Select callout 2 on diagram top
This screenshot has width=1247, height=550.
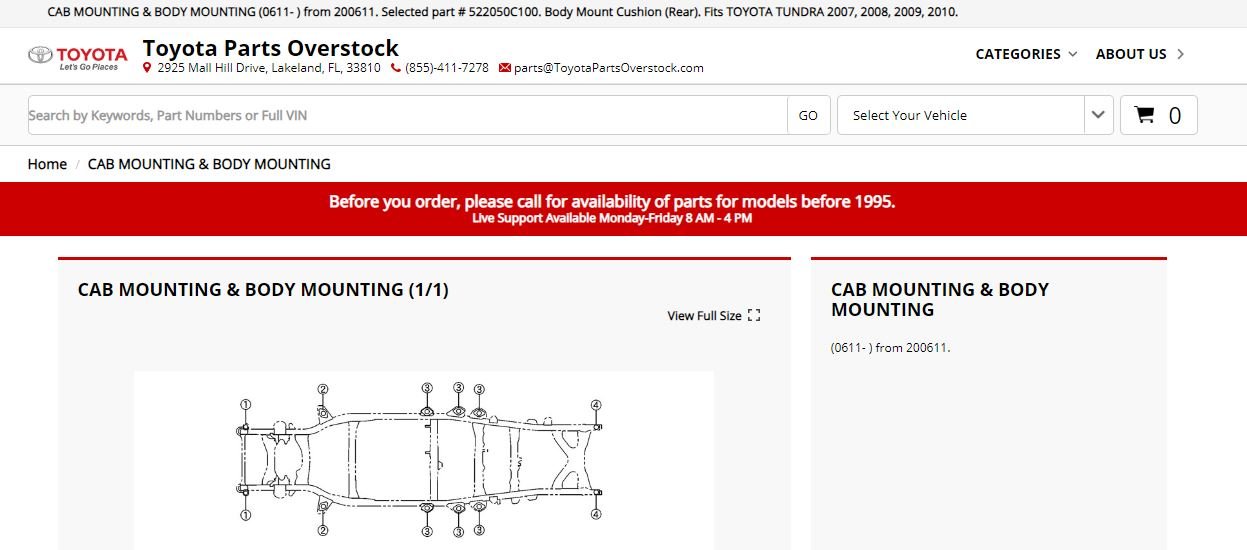(323, 390)
